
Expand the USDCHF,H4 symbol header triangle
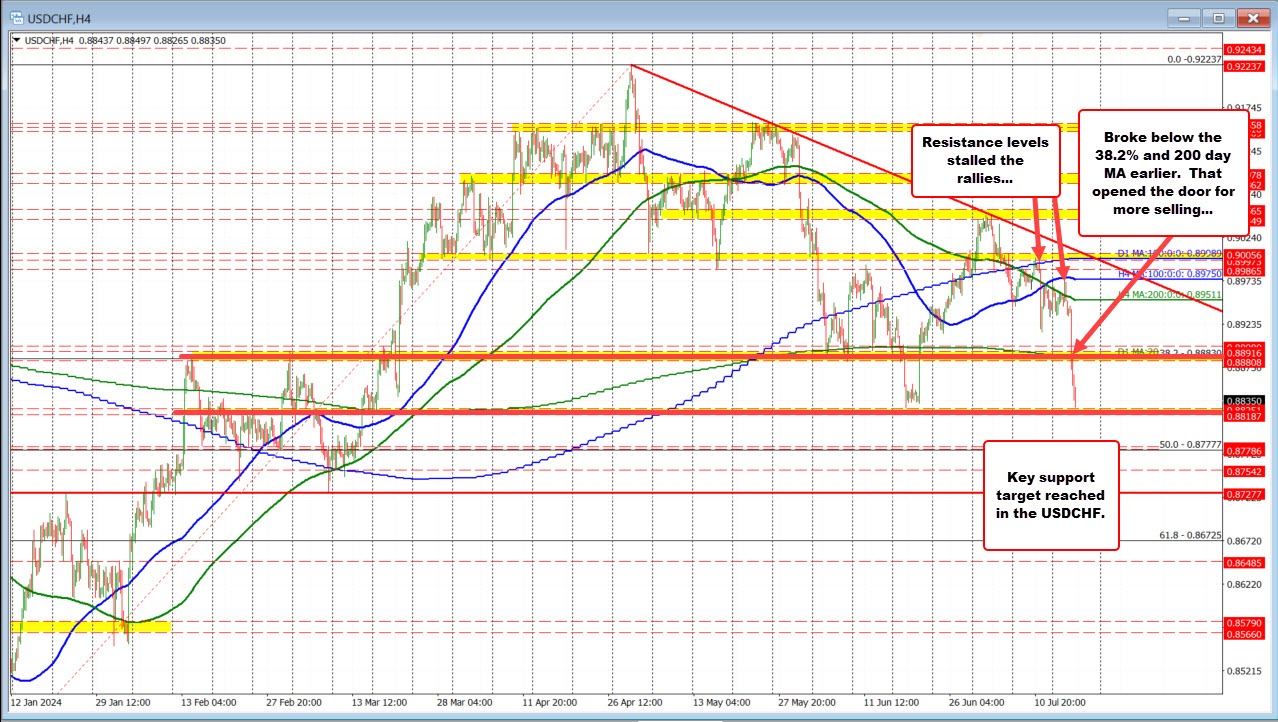(14, 39)
